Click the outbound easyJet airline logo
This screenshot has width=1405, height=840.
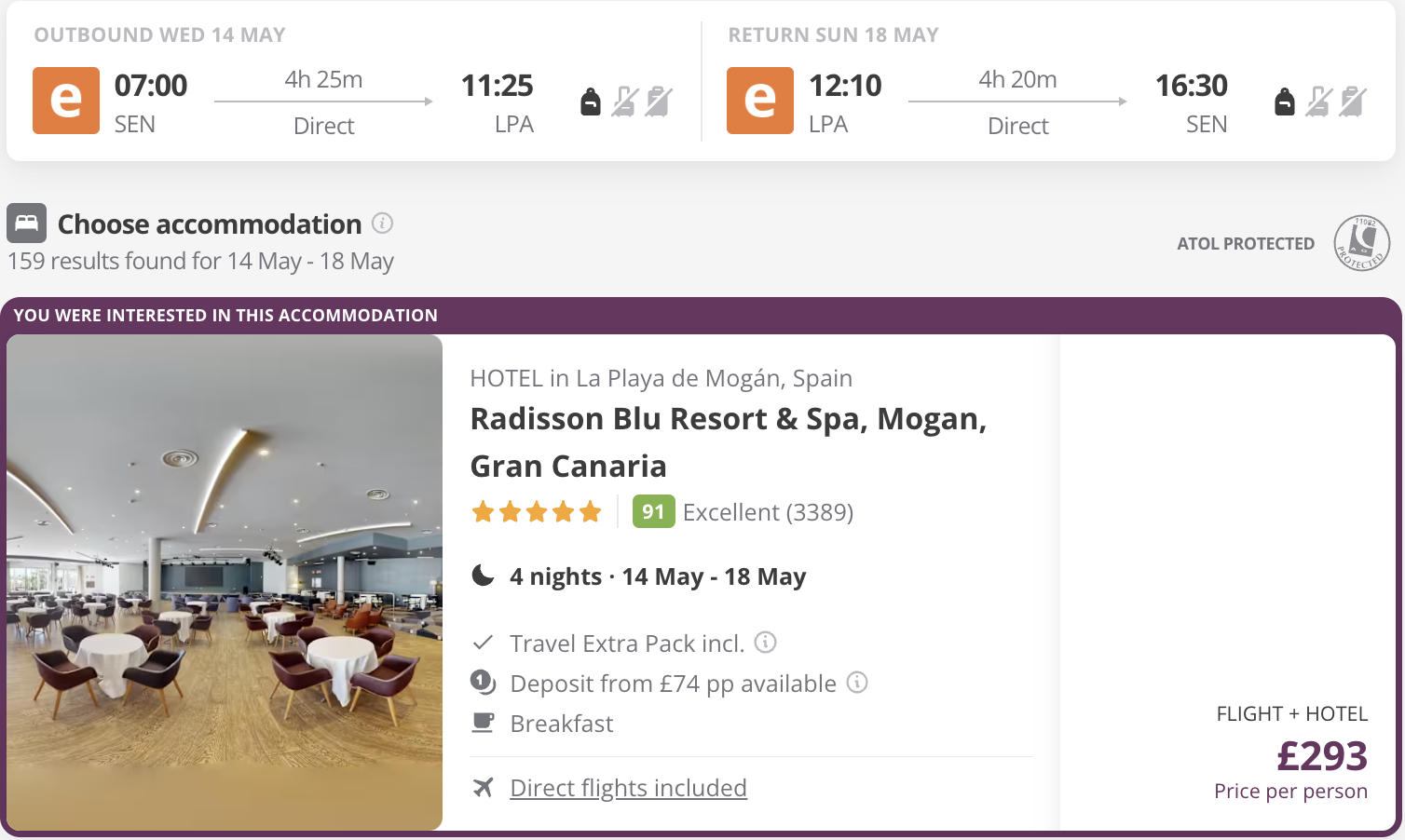(66, 101)
